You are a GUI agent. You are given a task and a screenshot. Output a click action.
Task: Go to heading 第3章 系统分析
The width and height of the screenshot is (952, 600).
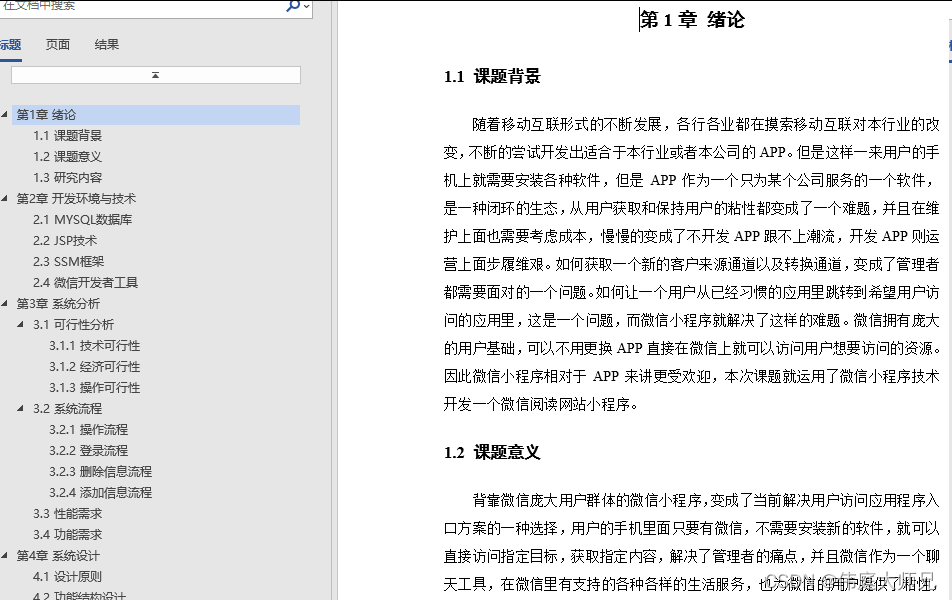[58, 304]
